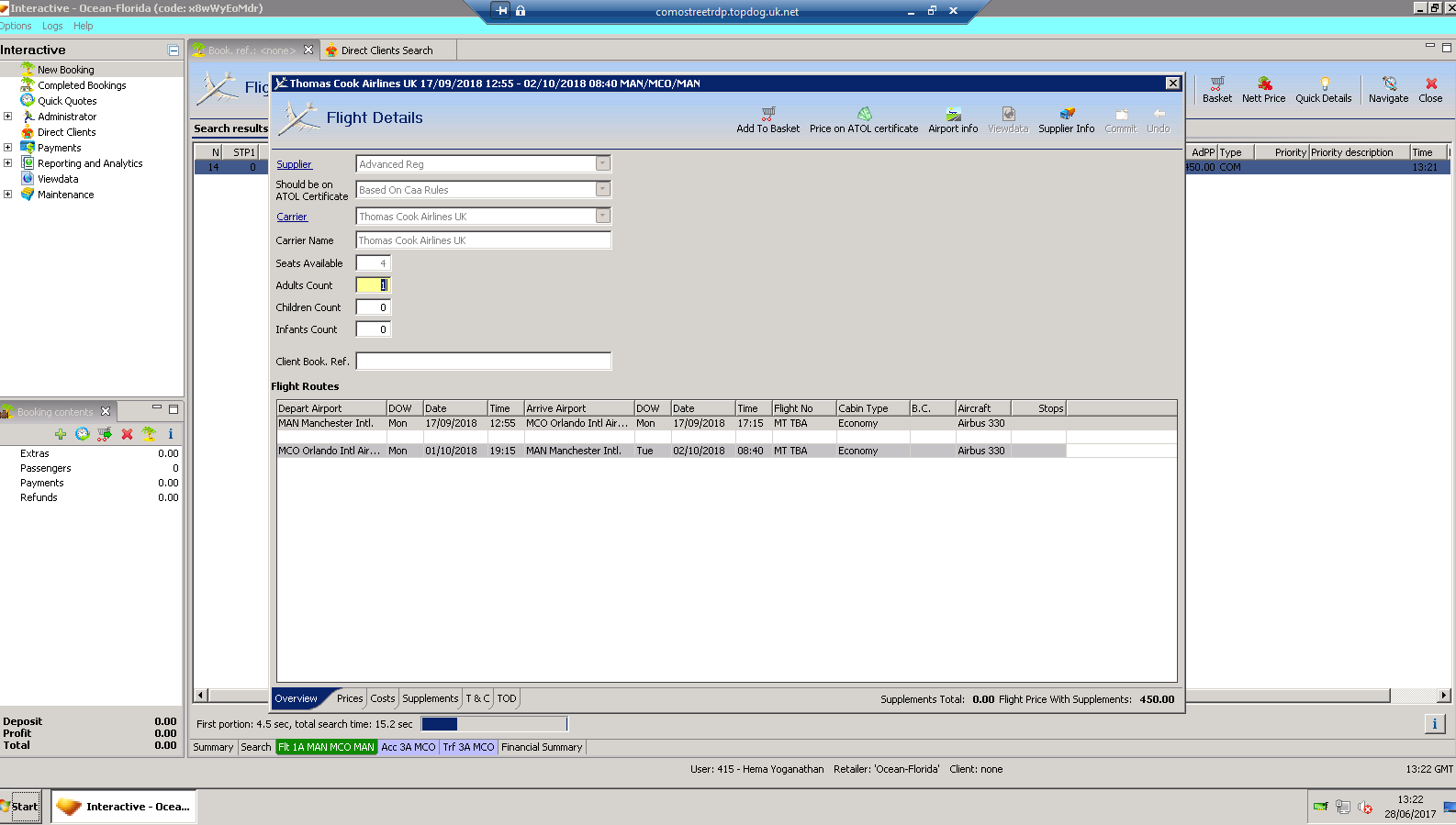1456x825 pixels.
Task: Open Price on ATOL certificate
Action: tap(864, 120)
